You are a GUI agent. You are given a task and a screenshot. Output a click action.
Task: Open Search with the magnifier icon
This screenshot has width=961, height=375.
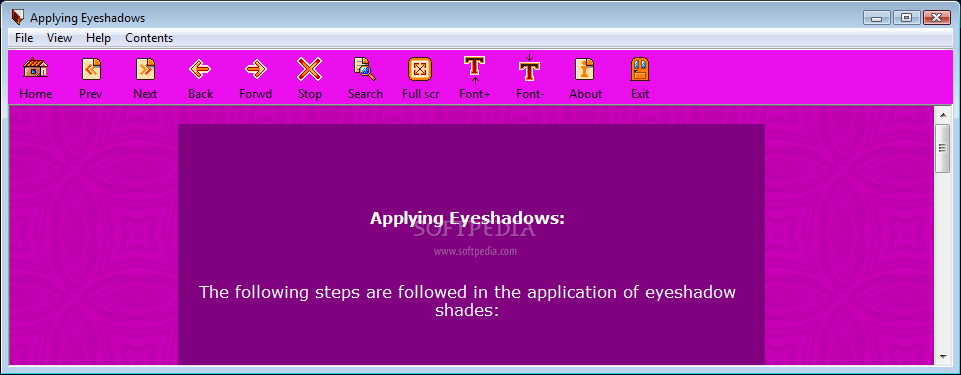(x=365, y=69)
